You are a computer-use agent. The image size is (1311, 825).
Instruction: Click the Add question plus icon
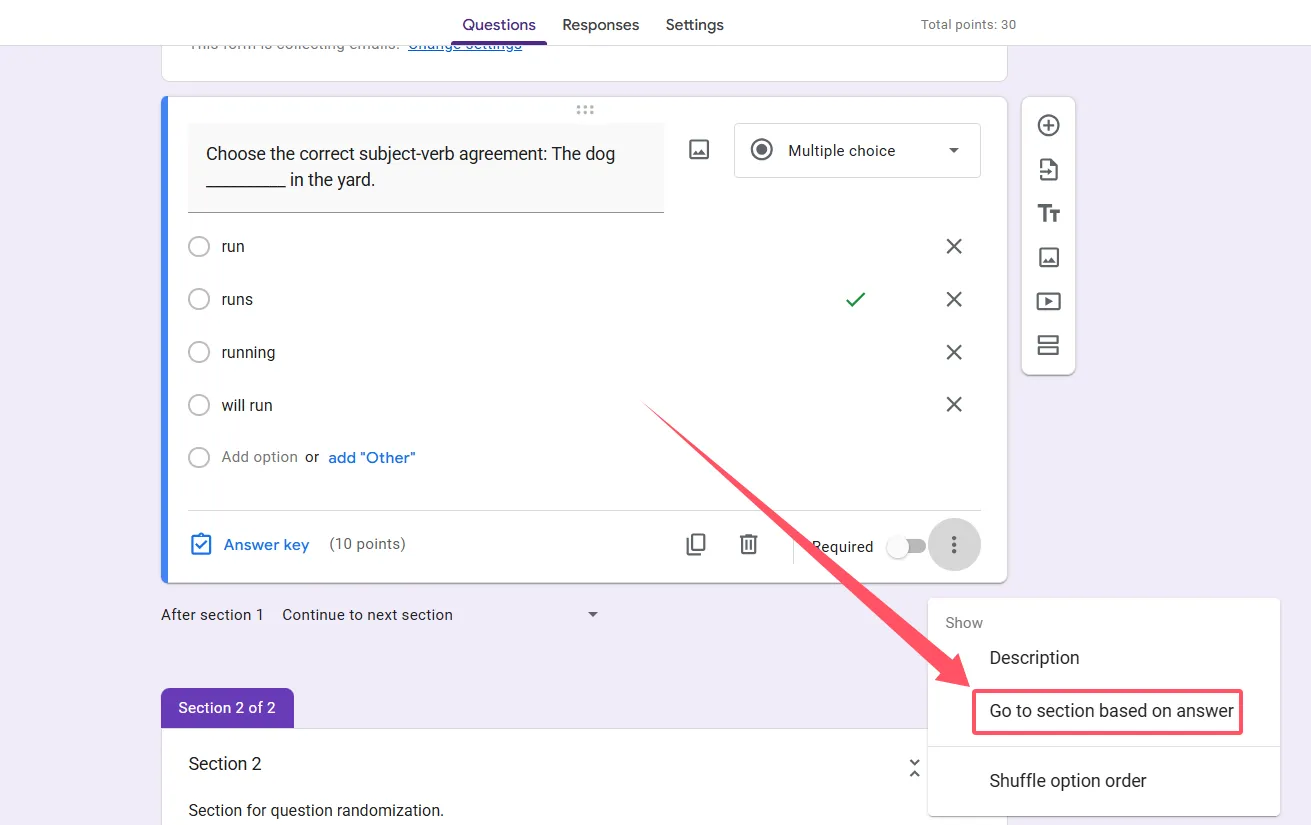pos(1048,126)
